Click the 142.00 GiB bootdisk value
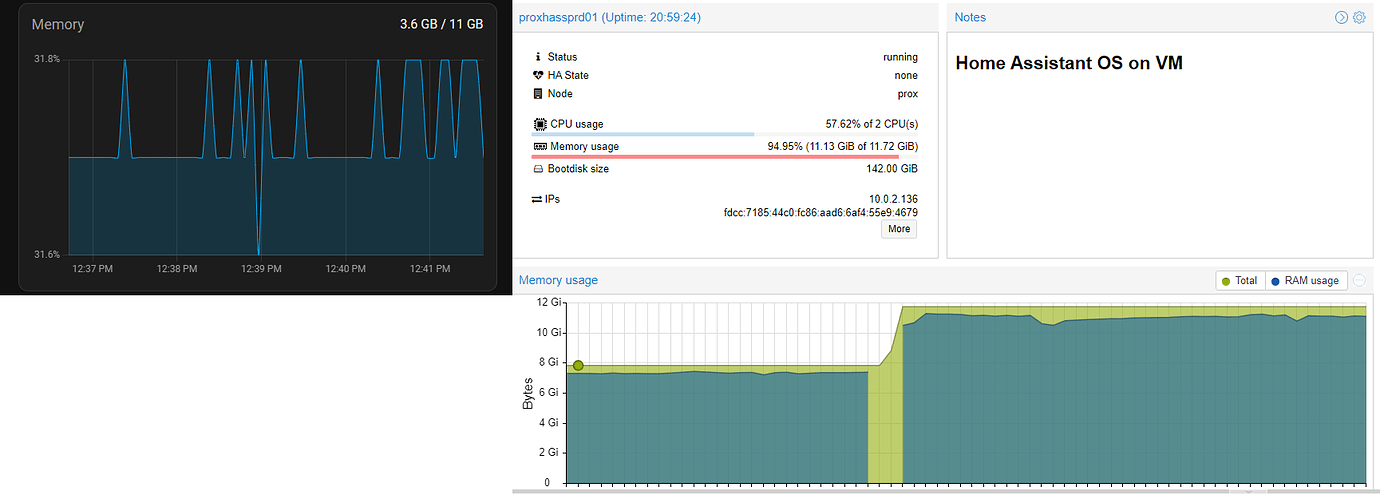1380x494 pixels. 890,169
